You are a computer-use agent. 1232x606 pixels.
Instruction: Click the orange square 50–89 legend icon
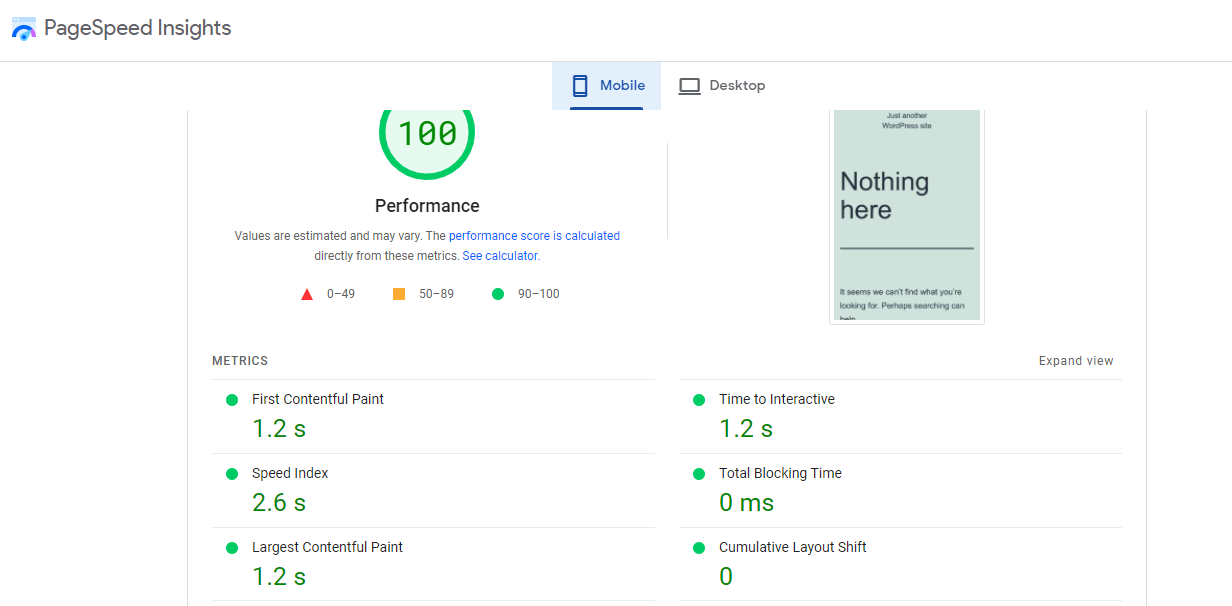399,294
